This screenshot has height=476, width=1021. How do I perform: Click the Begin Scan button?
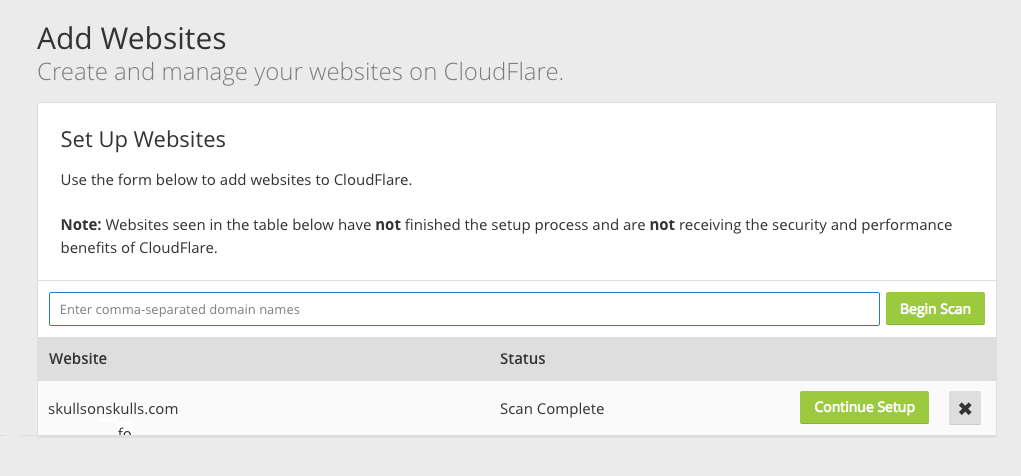tap(935, 309)
